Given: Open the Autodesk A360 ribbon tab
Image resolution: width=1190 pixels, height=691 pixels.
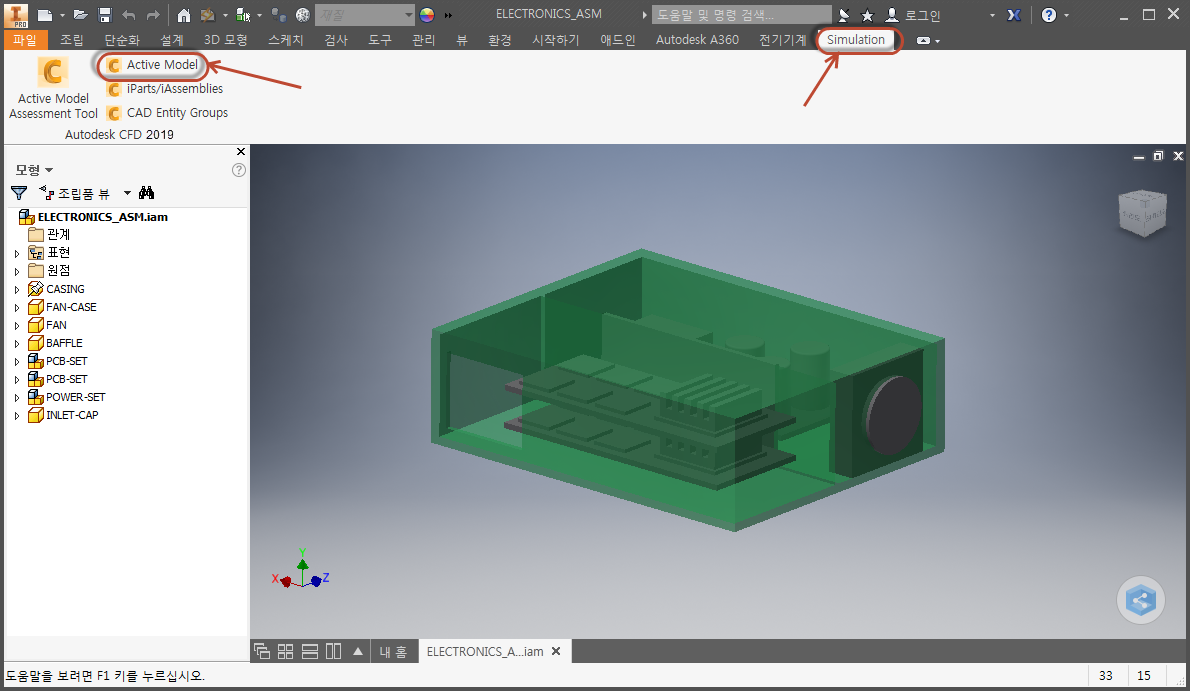Looking at the screenshot, I should point(697,39).
